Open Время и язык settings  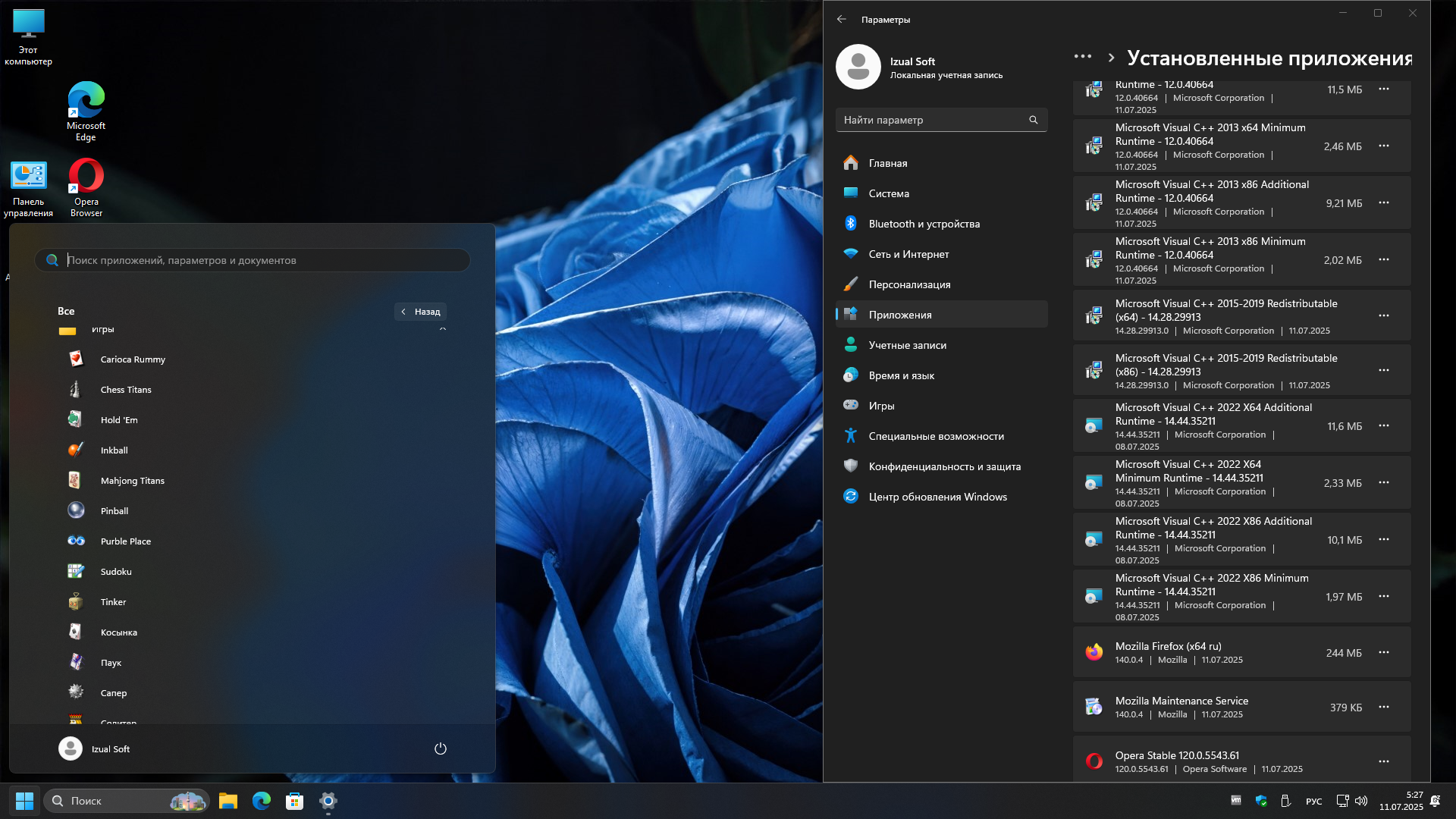click(941, 375)
